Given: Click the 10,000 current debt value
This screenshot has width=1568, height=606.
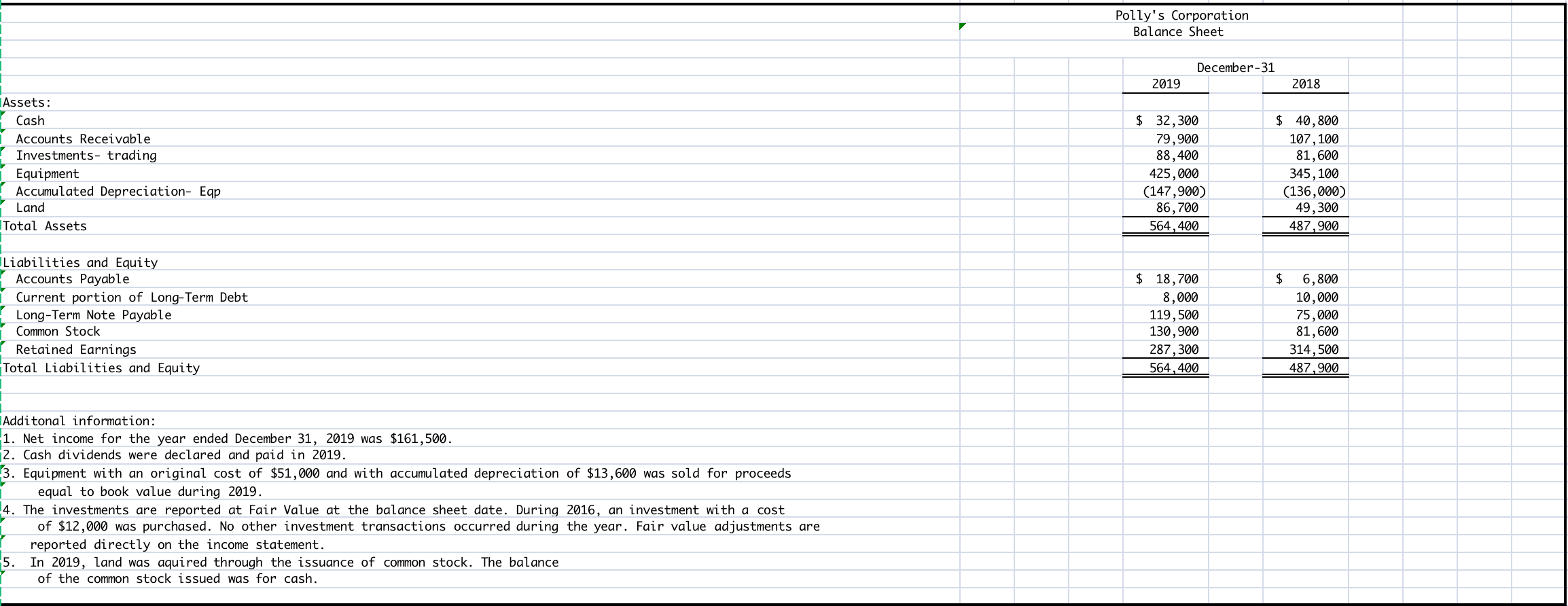Looking at the screenshot, I should (x=1317, y=298).
